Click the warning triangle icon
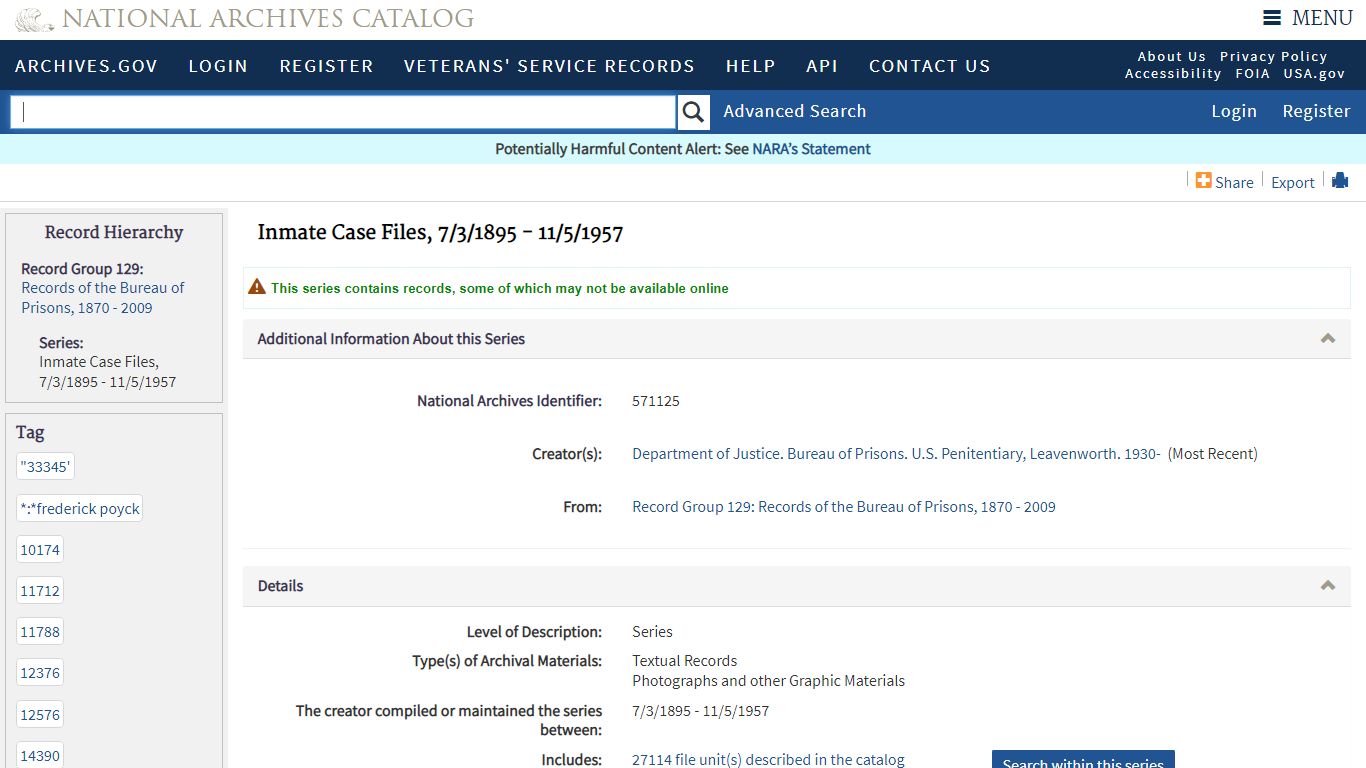Screen dimensions: 1366x768 [x=257, y=287]
